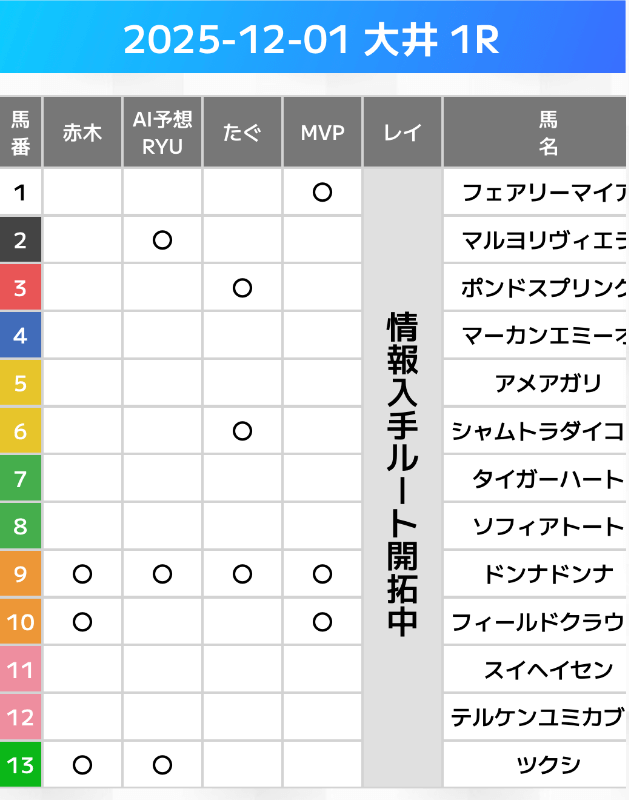Click the MVP circle for horse 10
Image resolution: width=629 pixels, height=800 pixels.
322,622
